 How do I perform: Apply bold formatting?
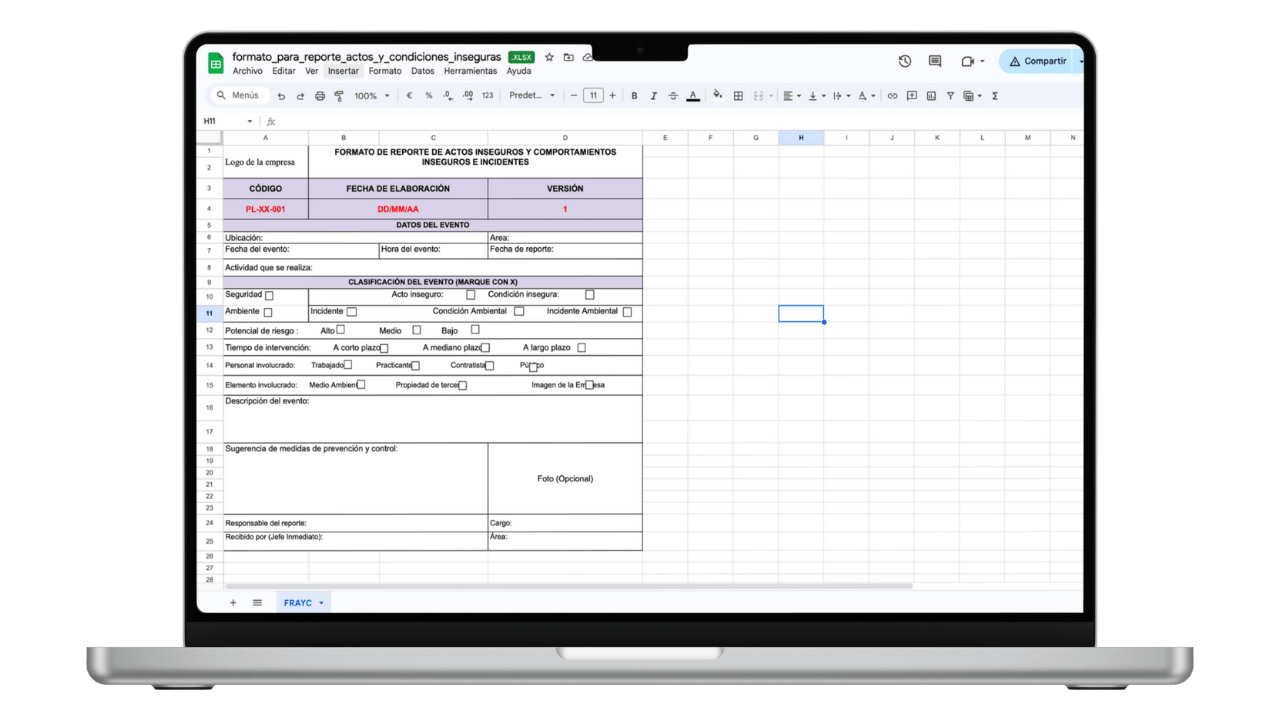point(634,95)
